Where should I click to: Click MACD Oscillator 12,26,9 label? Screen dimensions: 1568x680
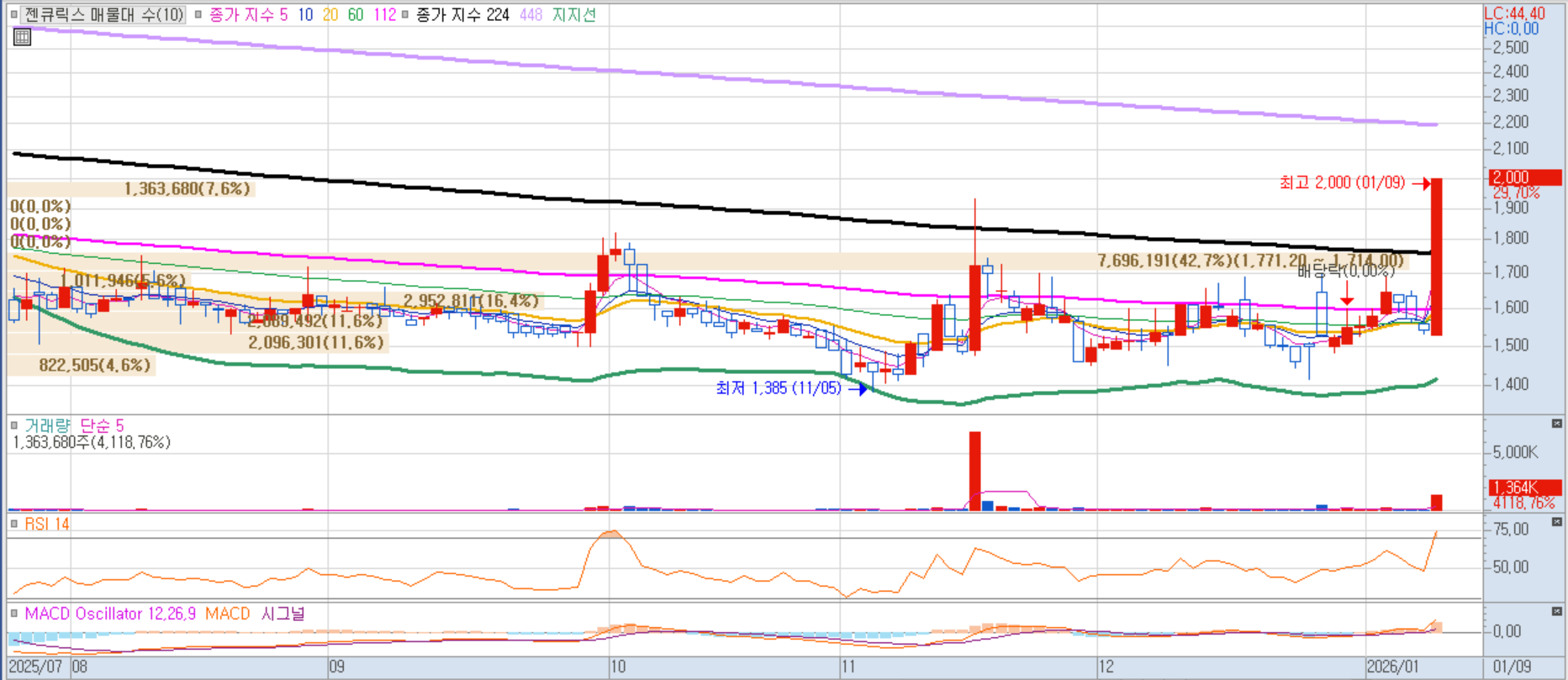point(110,614)
